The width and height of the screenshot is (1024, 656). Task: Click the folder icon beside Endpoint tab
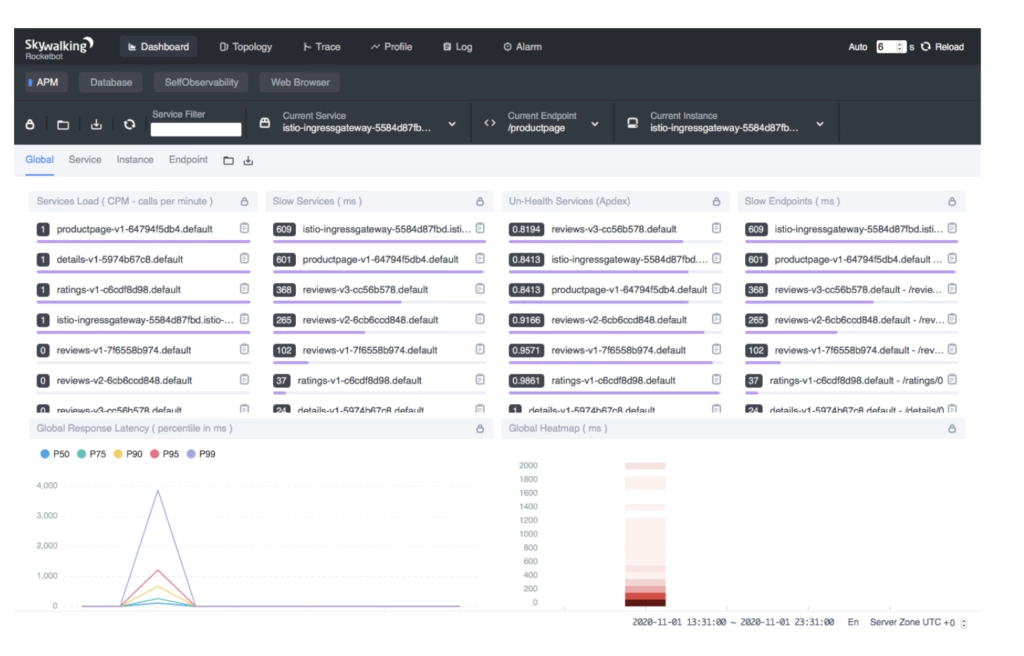pyautogui.click(x=228, y=161)
